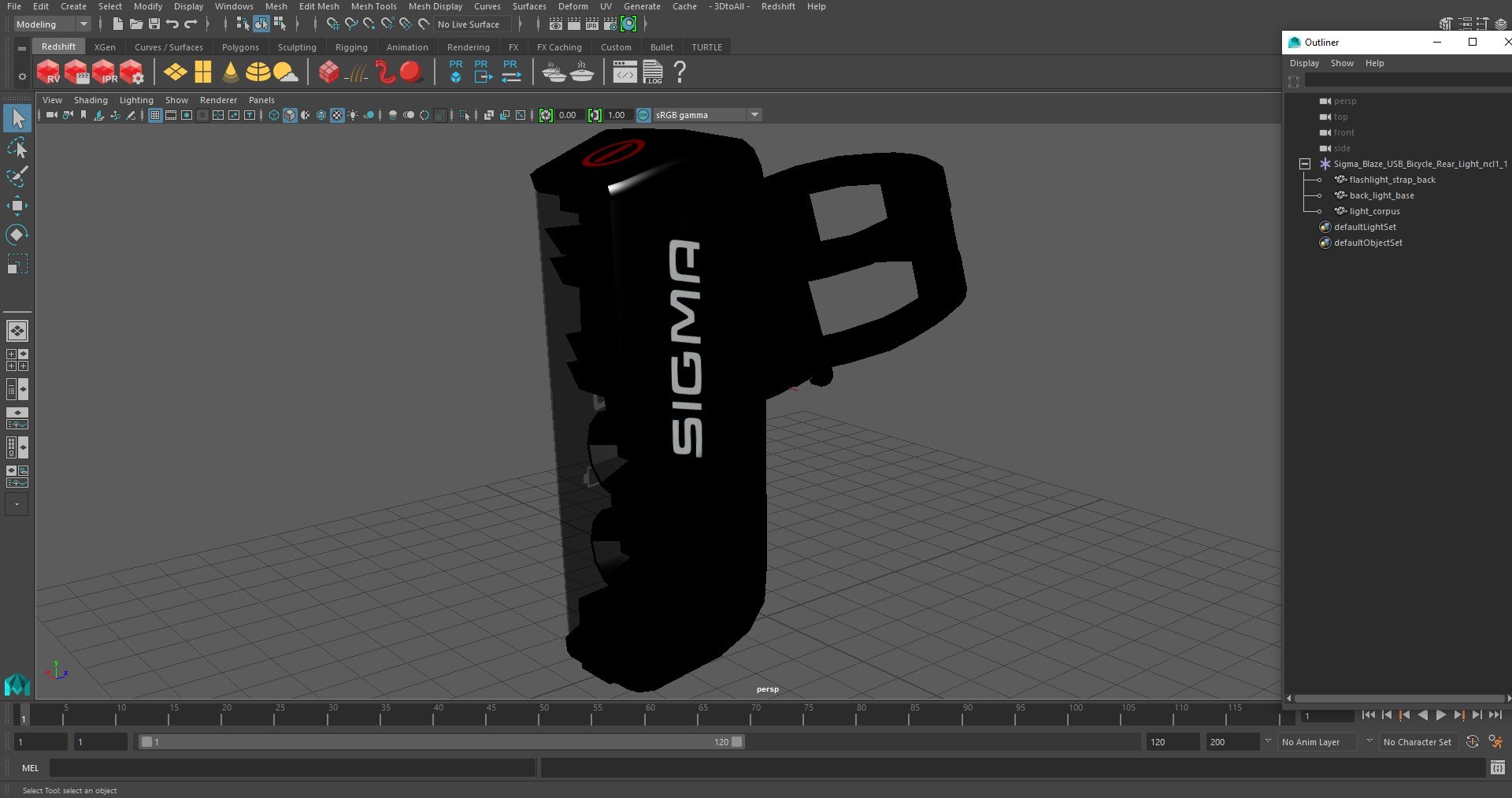Image resolution: width=1512 pixels, height=798 pixels.
Task: Toggle smooth shade all in viewport
Action: point(290,115)
